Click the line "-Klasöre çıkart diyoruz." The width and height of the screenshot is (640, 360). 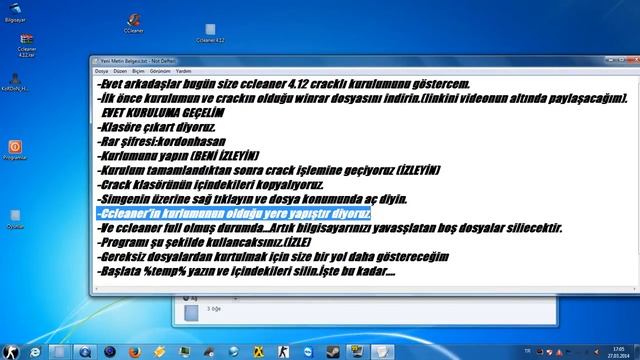(x=156, y=127)
